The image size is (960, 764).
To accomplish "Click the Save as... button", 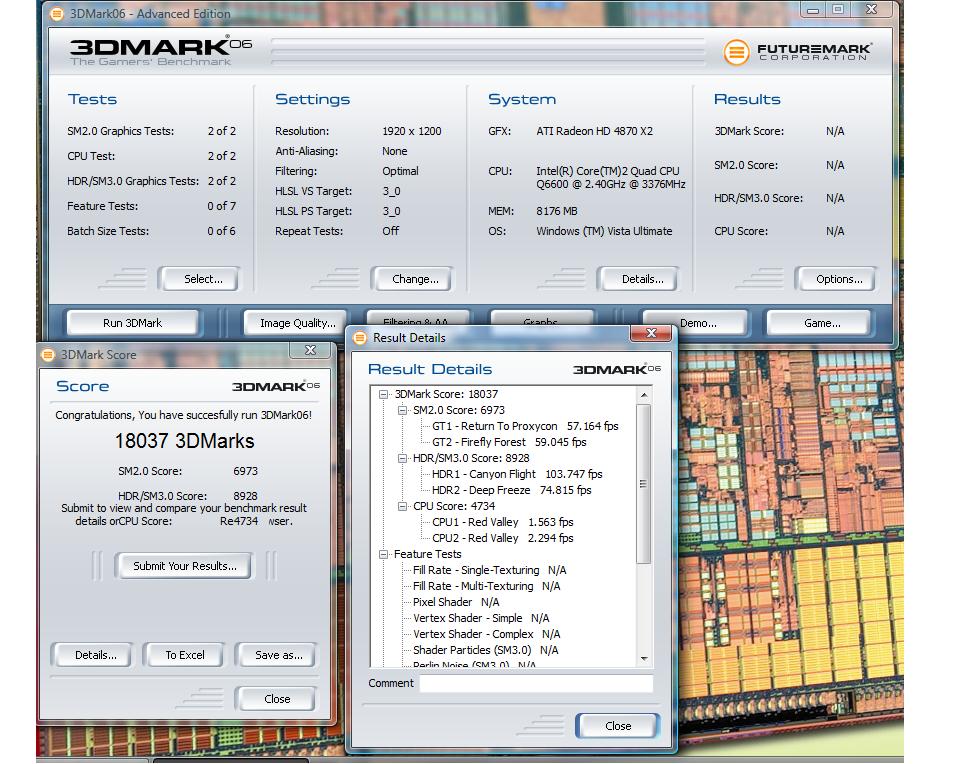I will [278, 654].
